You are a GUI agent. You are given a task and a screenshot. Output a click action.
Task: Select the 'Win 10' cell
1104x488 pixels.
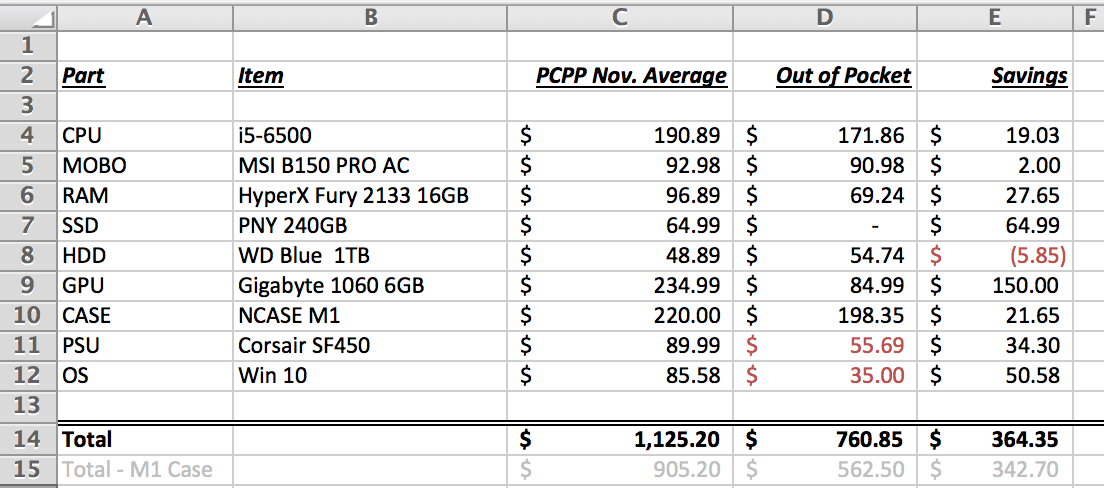click(370, 375)
